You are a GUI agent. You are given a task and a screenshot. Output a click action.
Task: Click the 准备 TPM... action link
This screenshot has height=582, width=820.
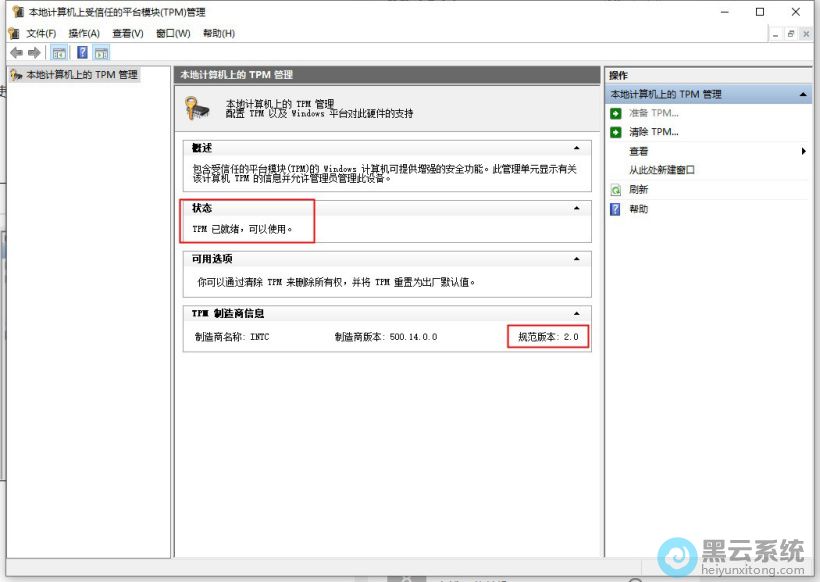pos(653,113)
